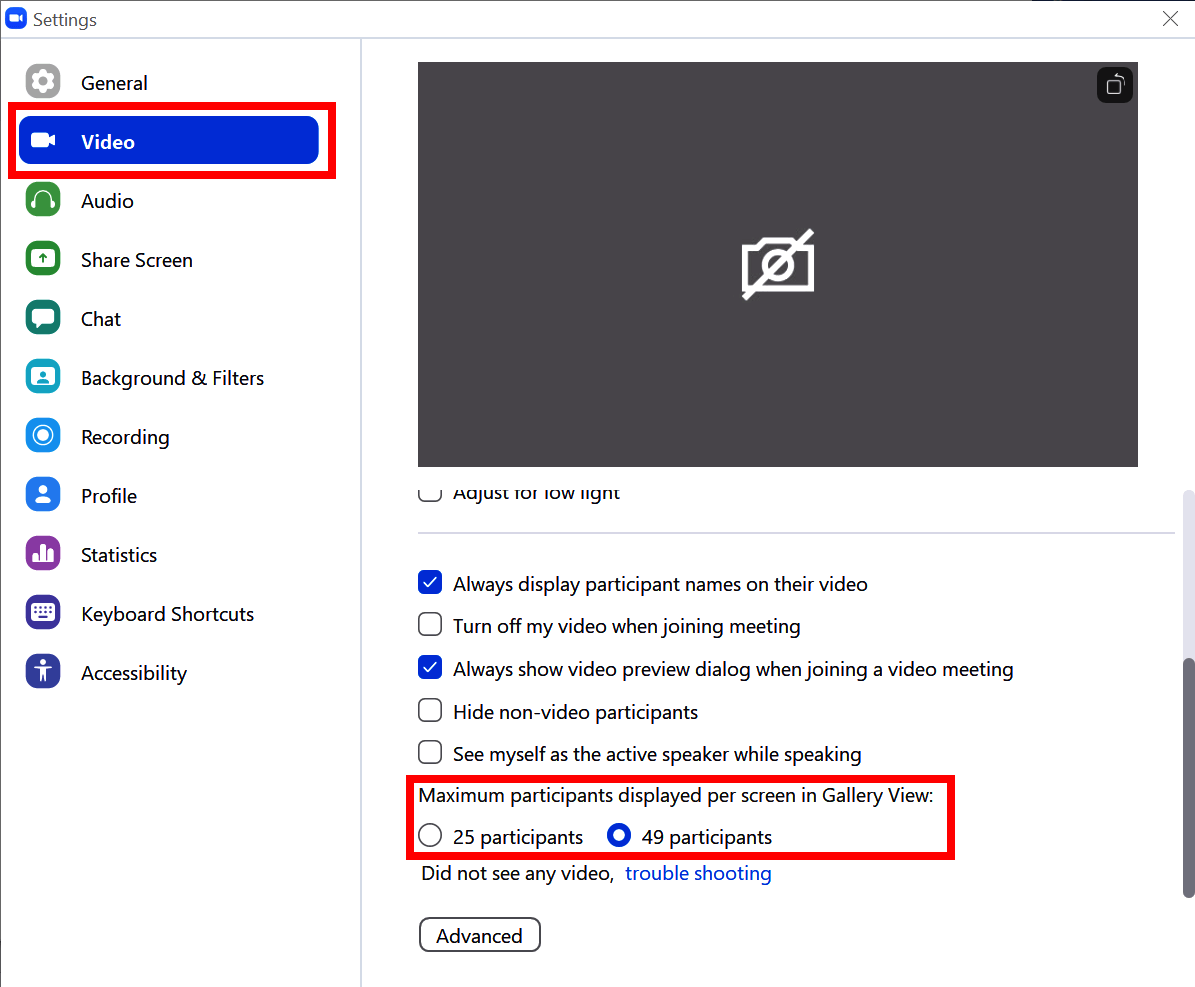The image size is (1195, 987).
Task: Disable always display participant names checkbox
Action: coord(430,583)
